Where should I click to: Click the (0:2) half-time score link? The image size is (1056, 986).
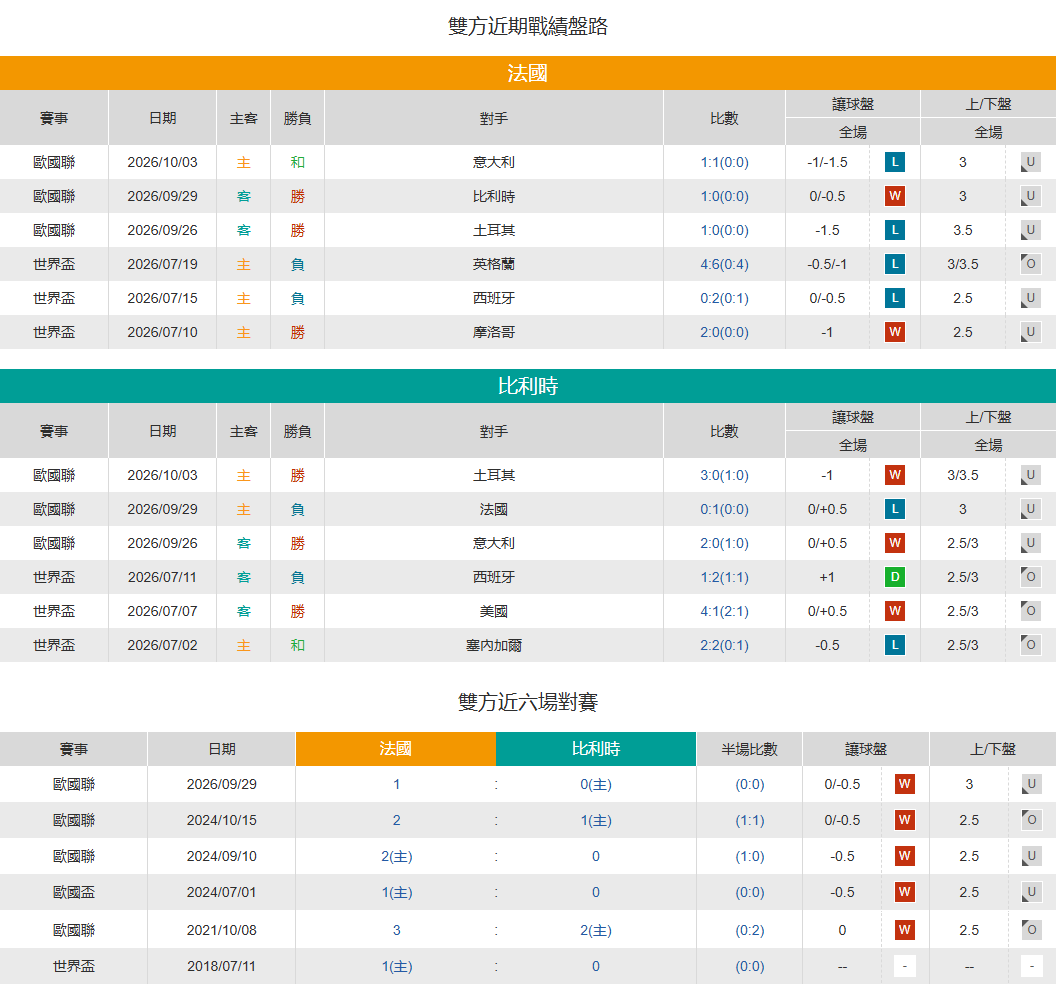point(750,930)
